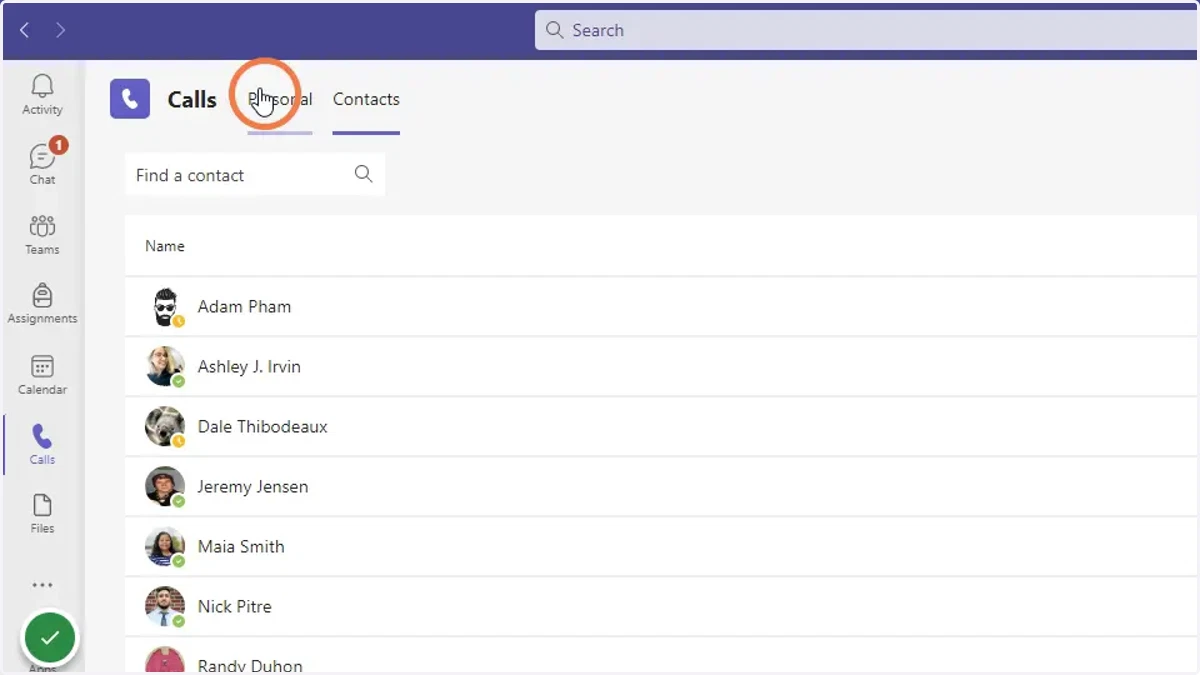Viewport: 1200px width, 675px height.
Task: Select contact name Jeremy Jensen
Action: coord(253,487)
